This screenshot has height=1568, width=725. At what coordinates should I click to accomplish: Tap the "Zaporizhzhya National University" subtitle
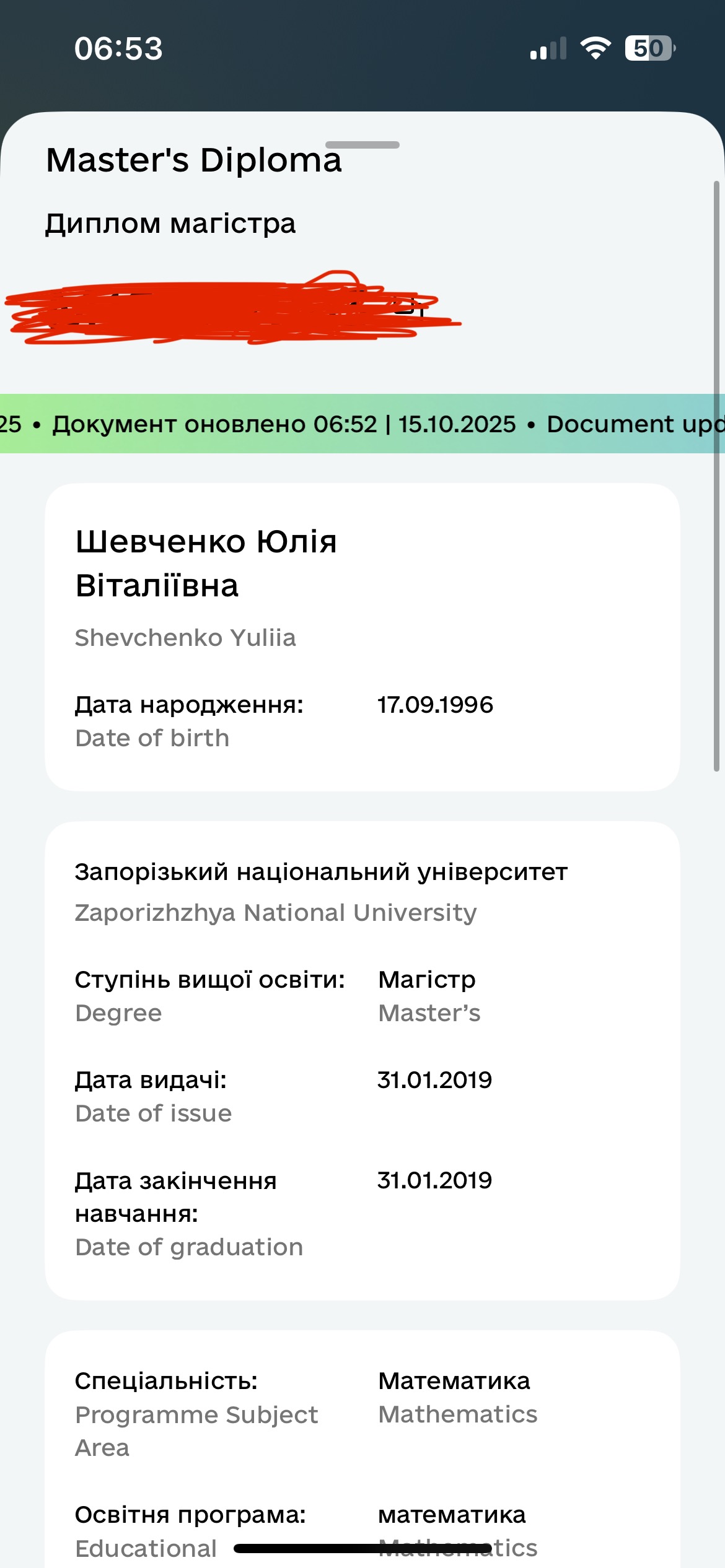pos(276,913)
